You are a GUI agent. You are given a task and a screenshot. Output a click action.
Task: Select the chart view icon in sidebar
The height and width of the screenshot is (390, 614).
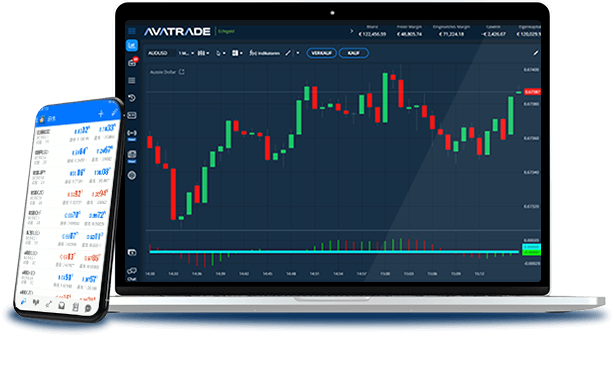[132, 45]
